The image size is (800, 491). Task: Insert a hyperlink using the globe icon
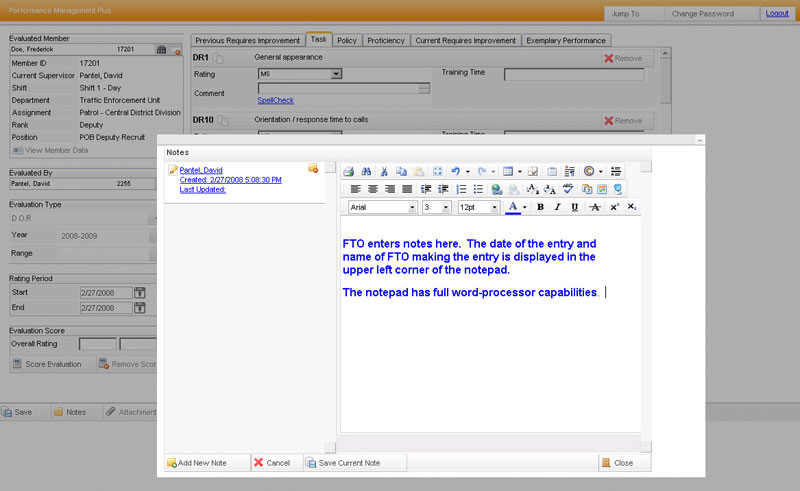point(497,189)
